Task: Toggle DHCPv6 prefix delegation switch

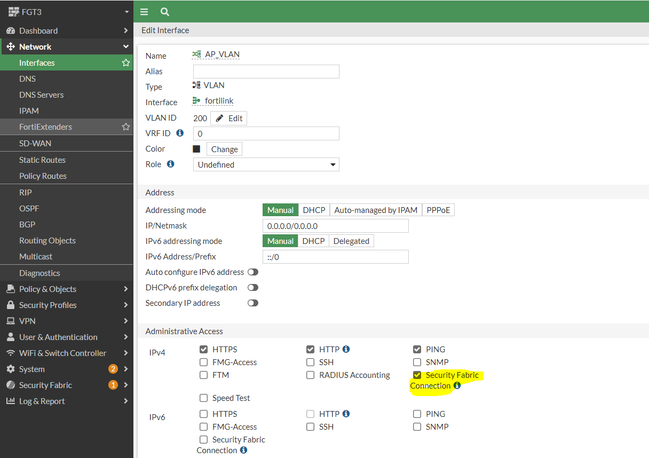Action: point(253,288)
